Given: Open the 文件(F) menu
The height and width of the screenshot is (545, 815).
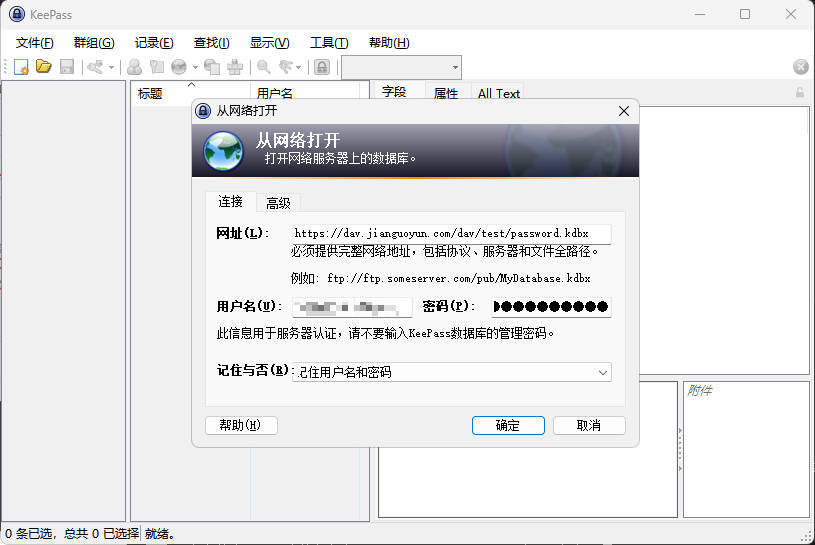Looking at the screenshot, I should pos(35,43).
